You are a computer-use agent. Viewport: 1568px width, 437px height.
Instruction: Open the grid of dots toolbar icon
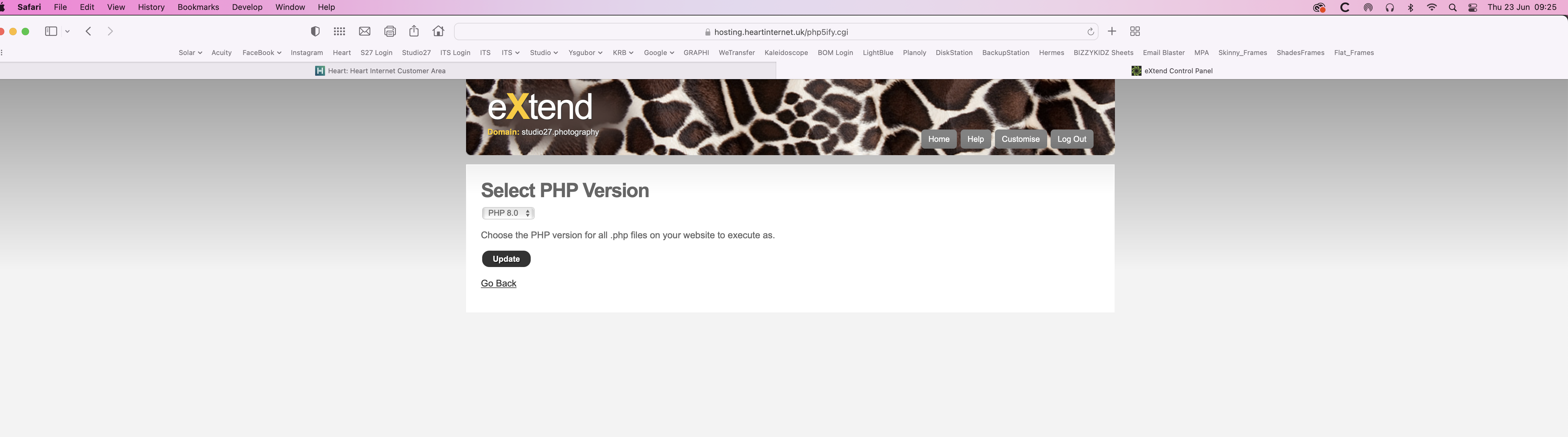tap(340, 32)
